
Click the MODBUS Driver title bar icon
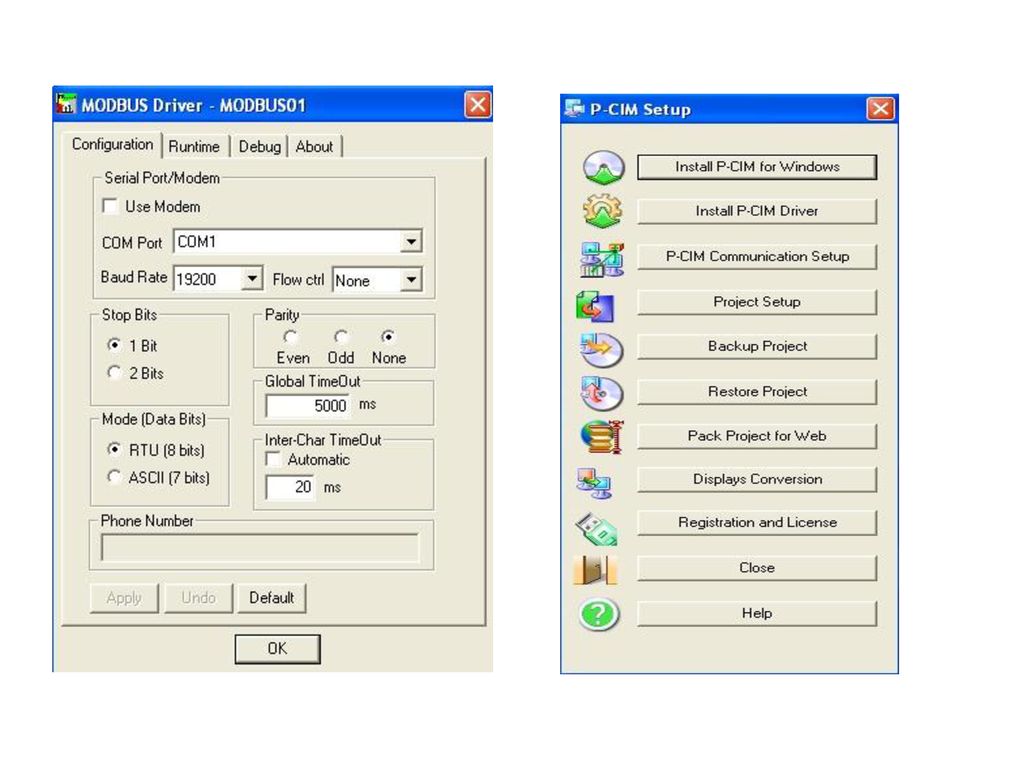coord(66,104)
